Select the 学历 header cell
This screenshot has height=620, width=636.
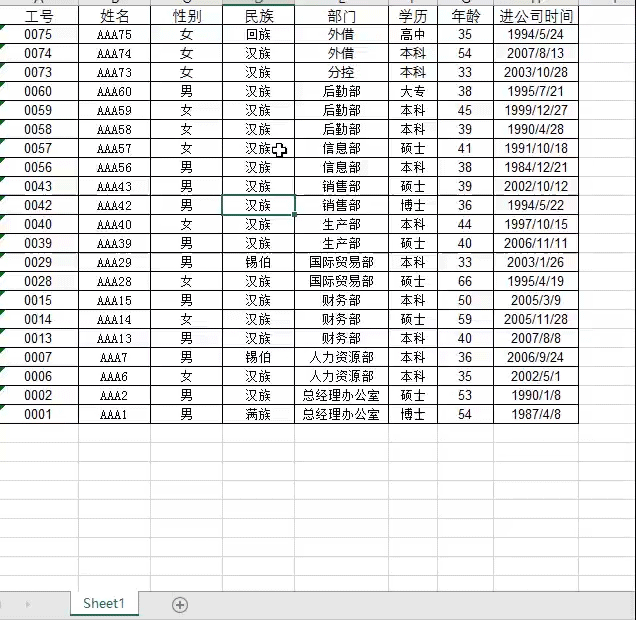point(413,16)
